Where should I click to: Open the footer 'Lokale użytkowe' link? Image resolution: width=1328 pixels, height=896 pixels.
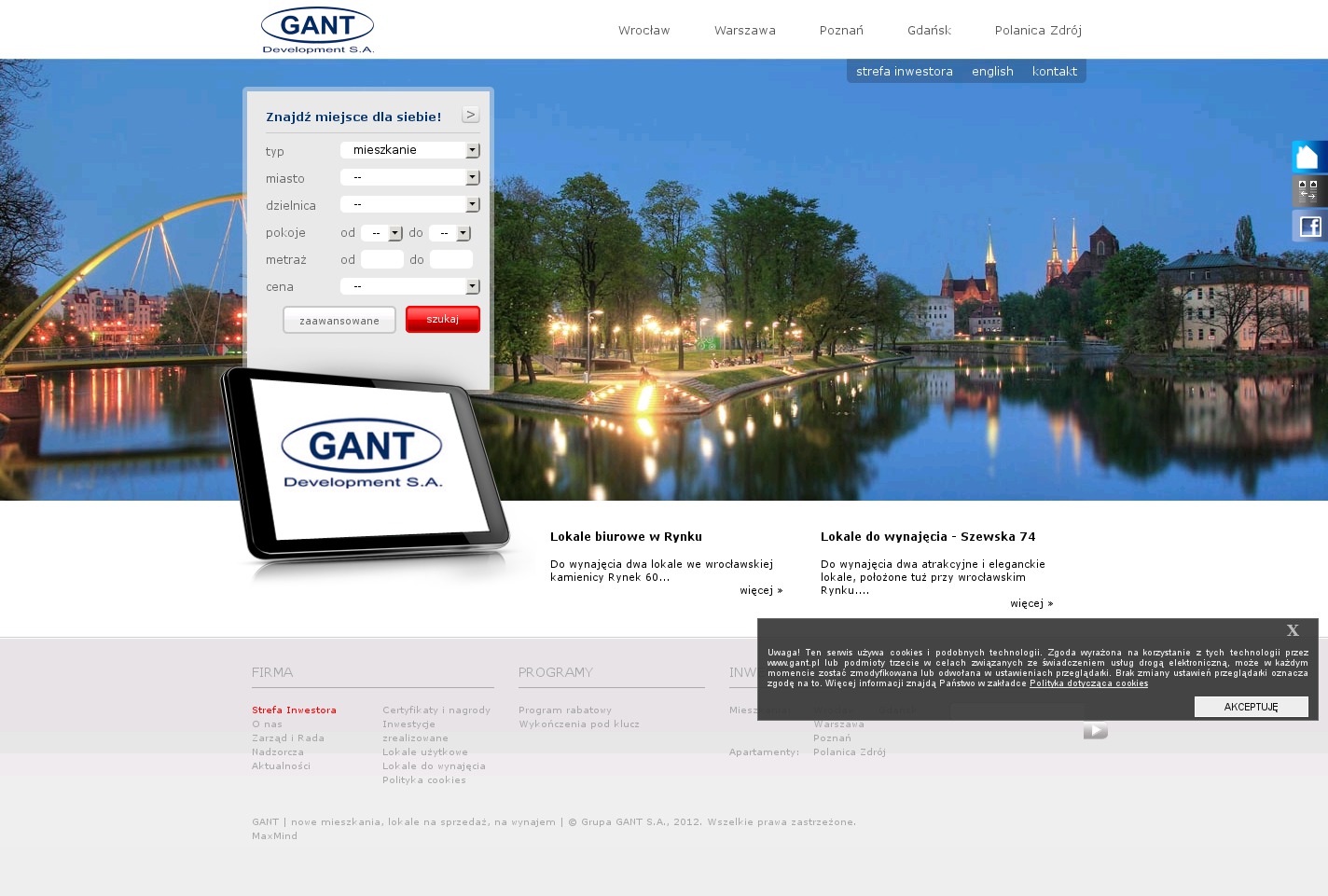425,752
